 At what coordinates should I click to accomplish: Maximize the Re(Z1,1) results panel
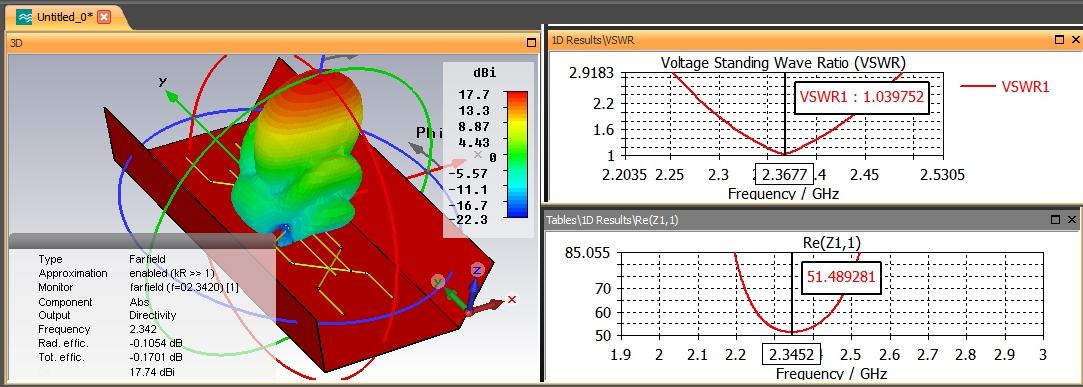tap(1055, 220)
